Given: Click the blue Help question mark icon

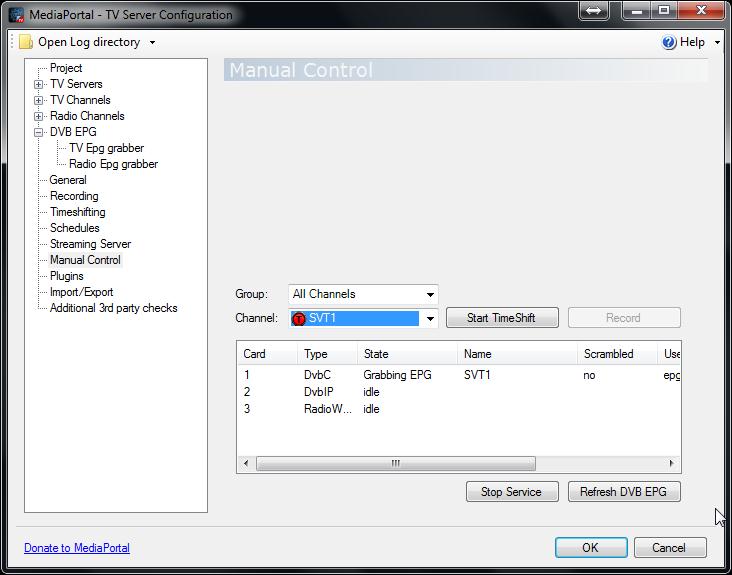Looking at the screenshot, I should click(x=669, y=42).
